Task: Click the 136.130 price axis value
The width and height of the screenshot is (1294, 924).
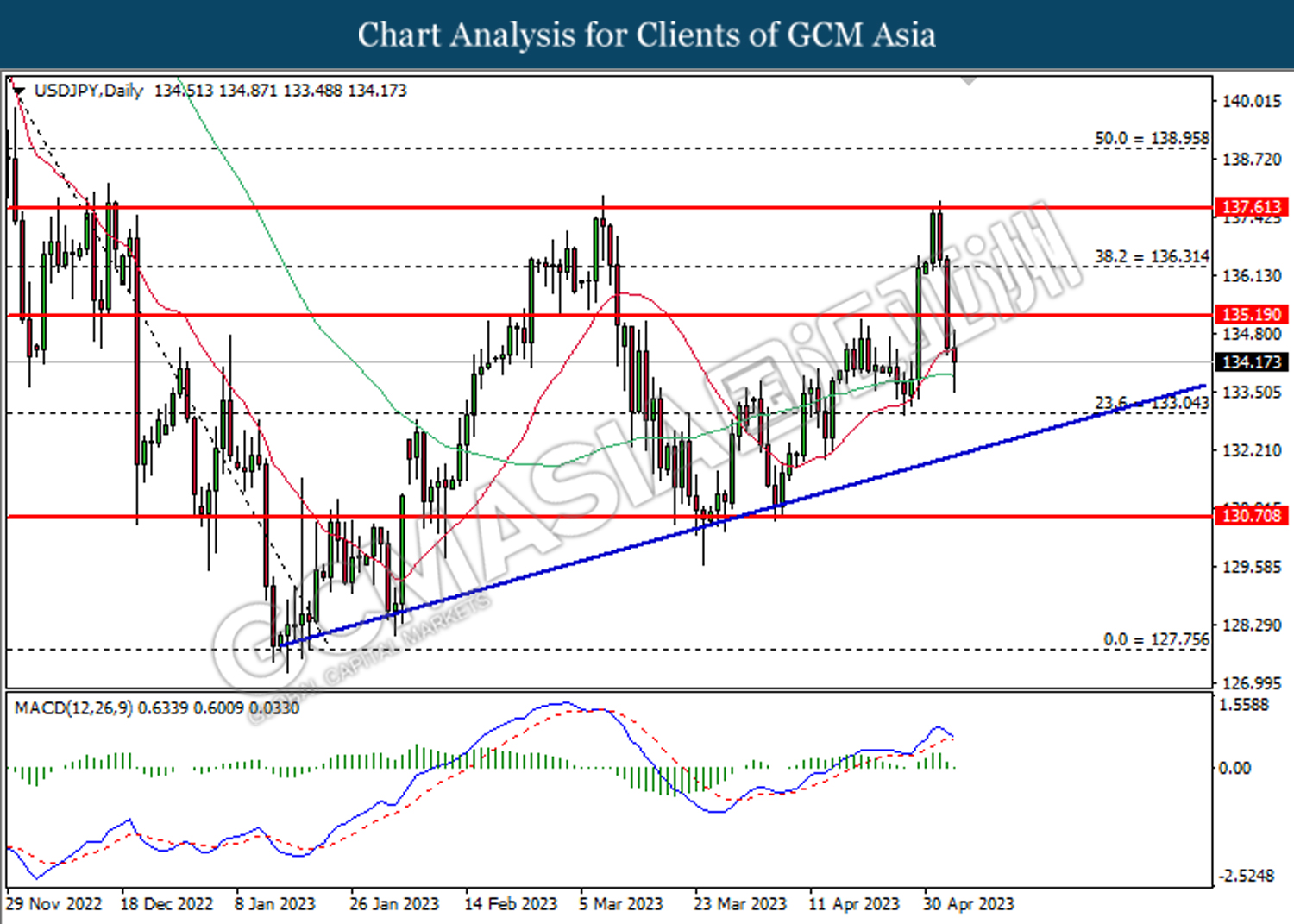Action: coord(1252,276)
